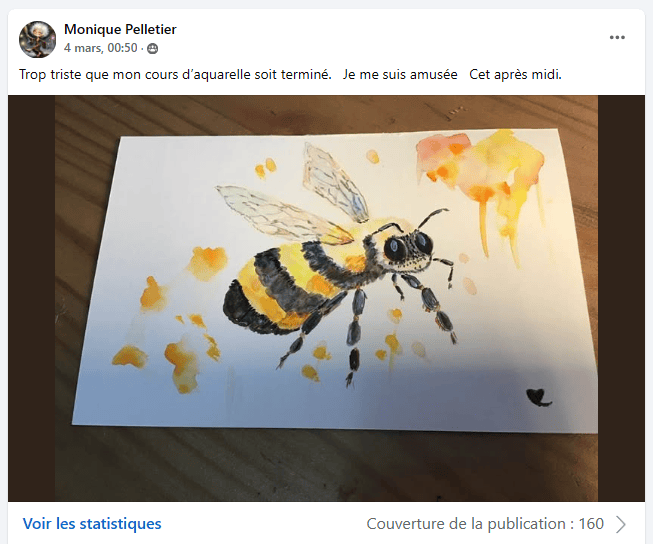Open the three-dots post options menu
Screen dimensions: 653x544
click(x=617, y=37)
